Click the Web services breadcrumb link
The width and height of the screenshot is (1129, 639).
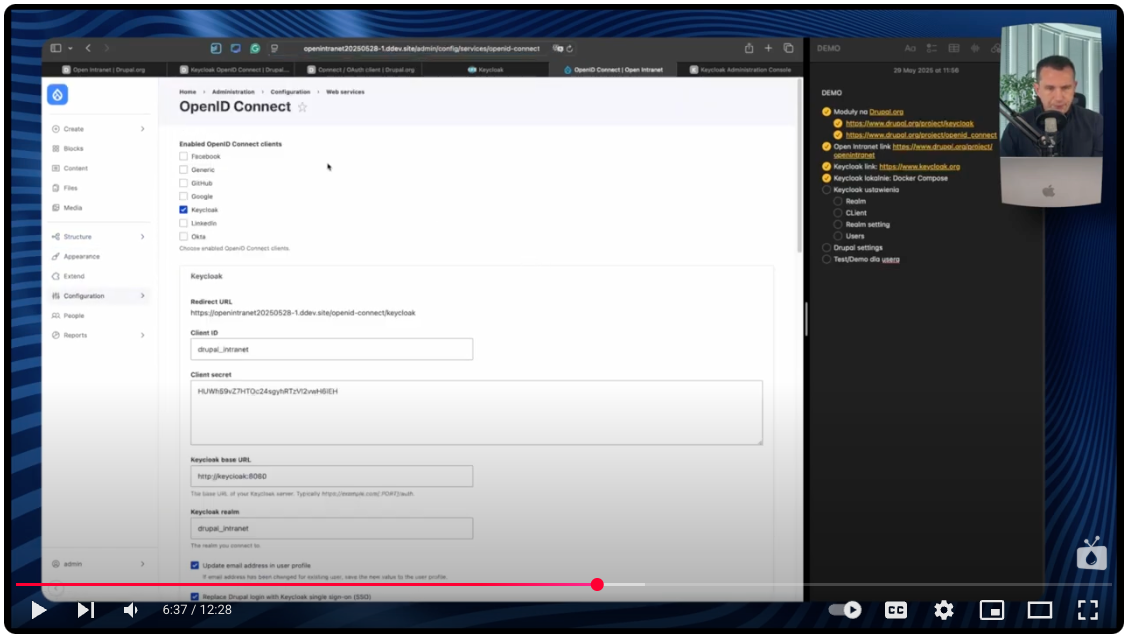pyautogui.click(x=345, y=92)
